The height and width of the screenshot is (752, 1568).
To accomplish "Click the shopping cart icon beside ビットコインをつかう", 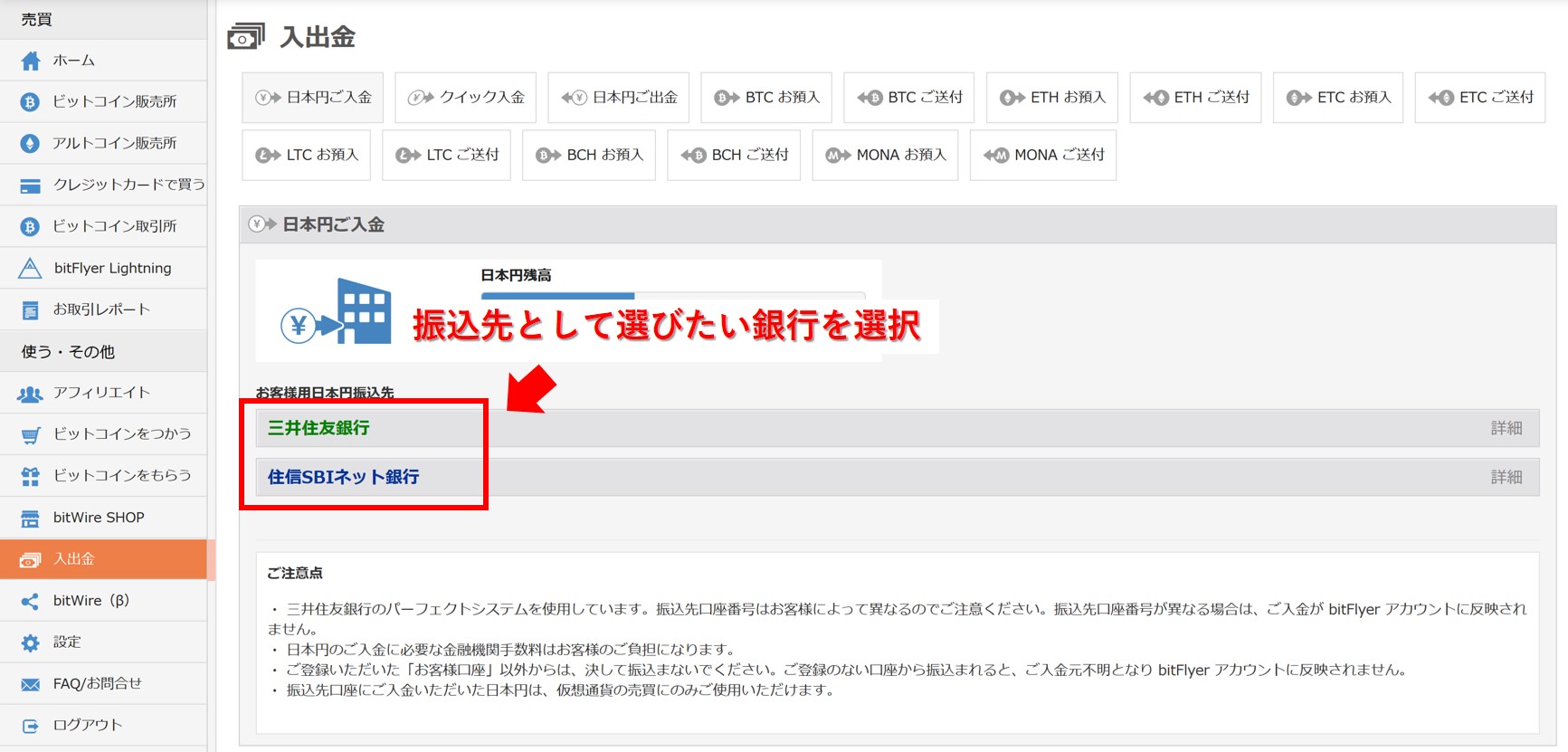I will (x=31, y=435).
